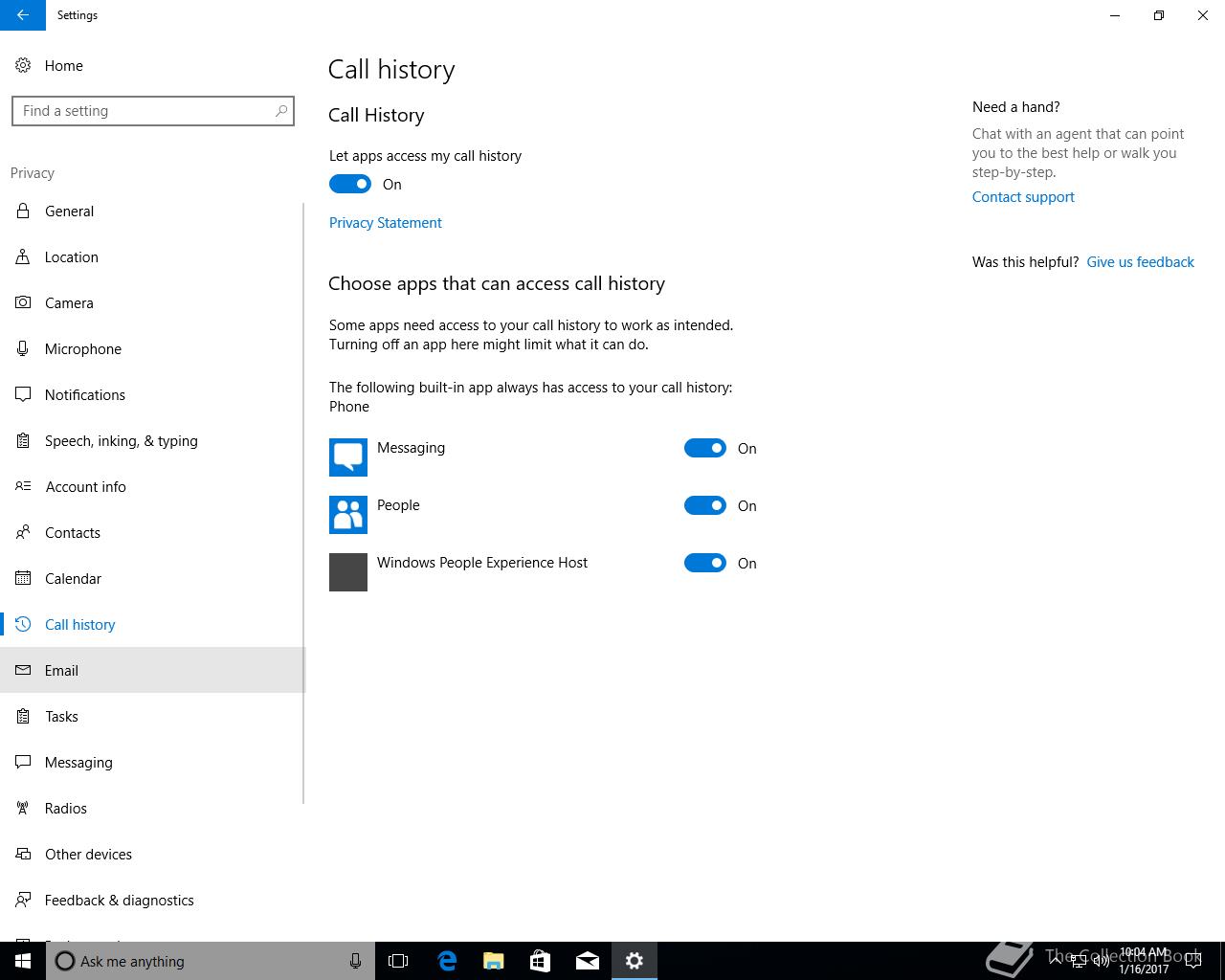Disable Windows People Experience Host access
The image size is (1225, 980).
coord(705,563)
